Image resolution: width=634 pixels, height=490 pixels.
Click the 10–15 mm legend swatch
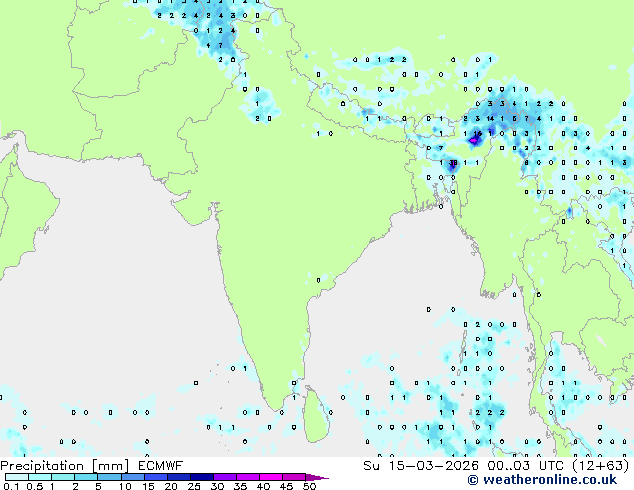click(x=132, y=477)
